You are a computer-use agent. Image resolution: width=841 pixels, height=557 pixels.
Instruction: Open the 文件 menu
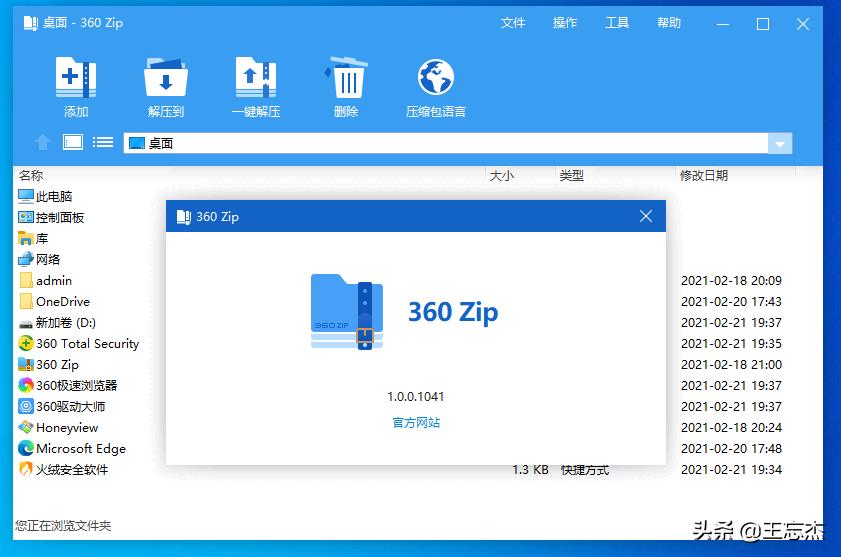coord(513,23)
